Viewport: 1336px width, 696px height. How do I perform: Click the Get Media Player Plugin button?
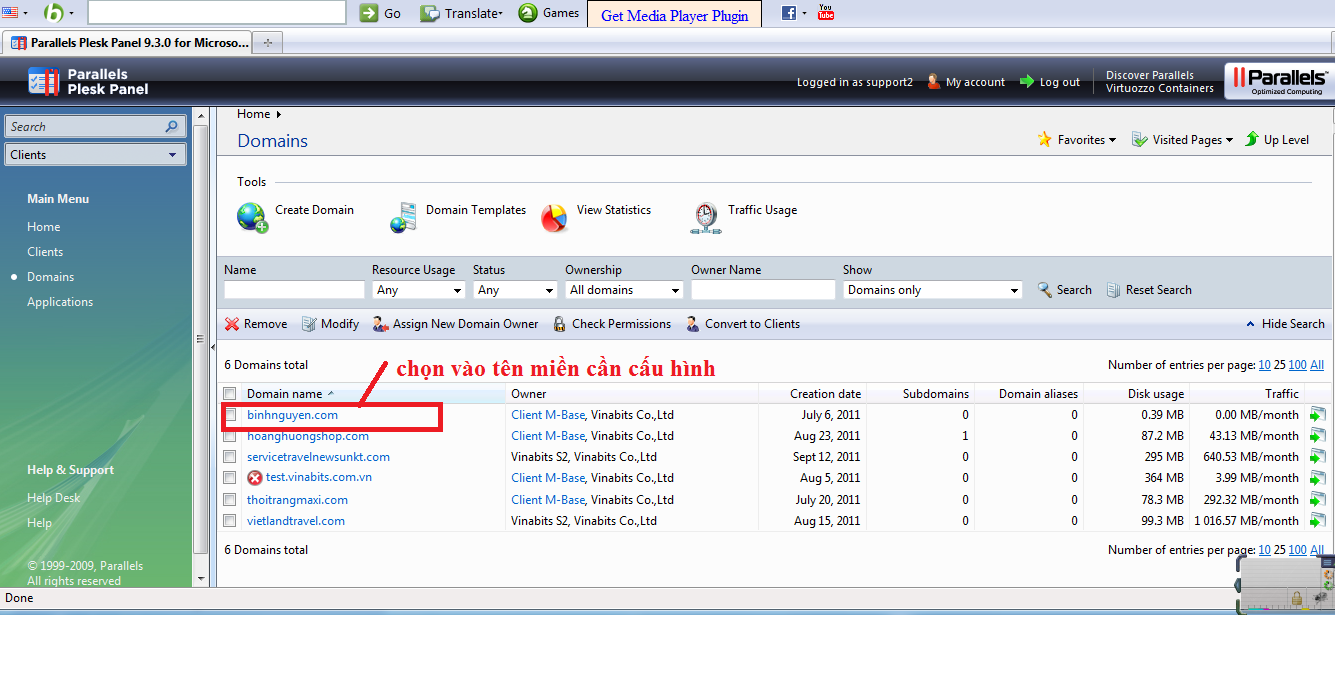coord(675,15)
